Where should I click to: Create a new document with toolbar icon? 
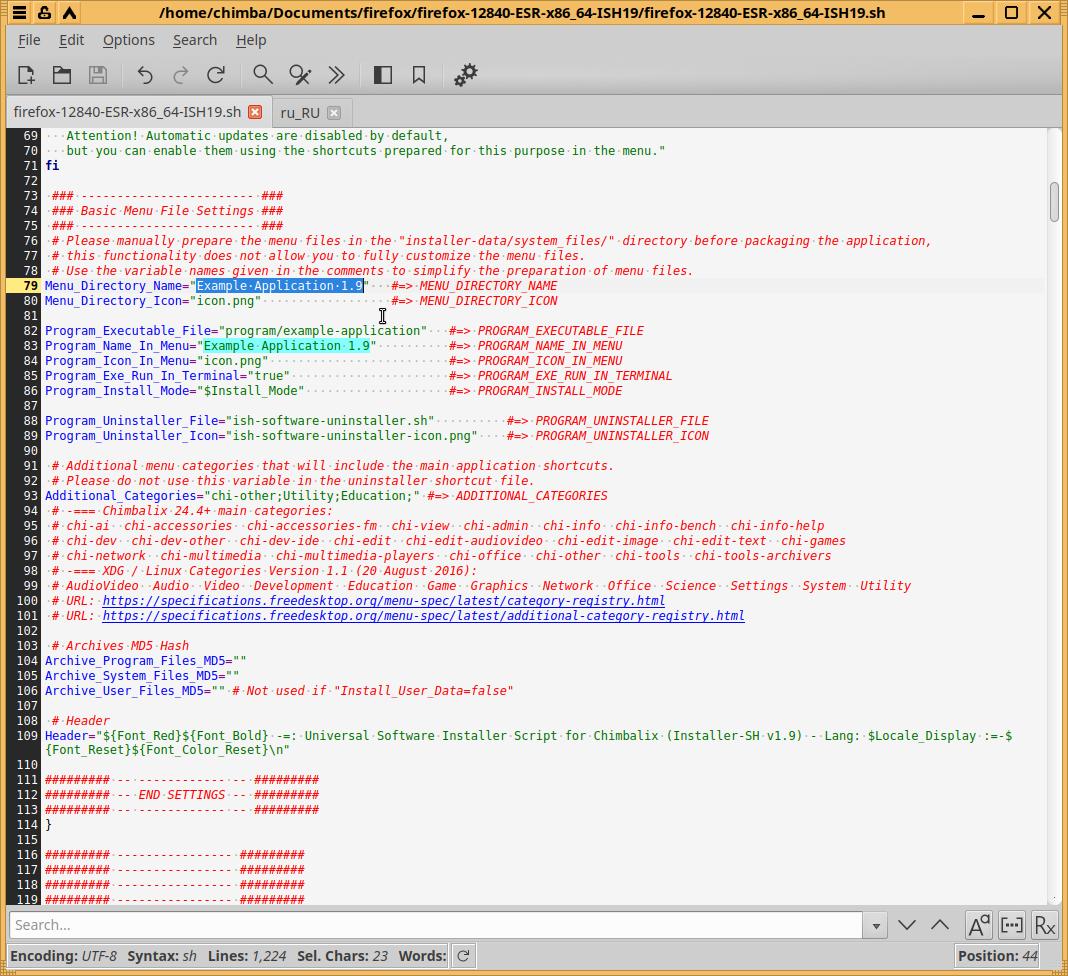[x=26, y=75]
